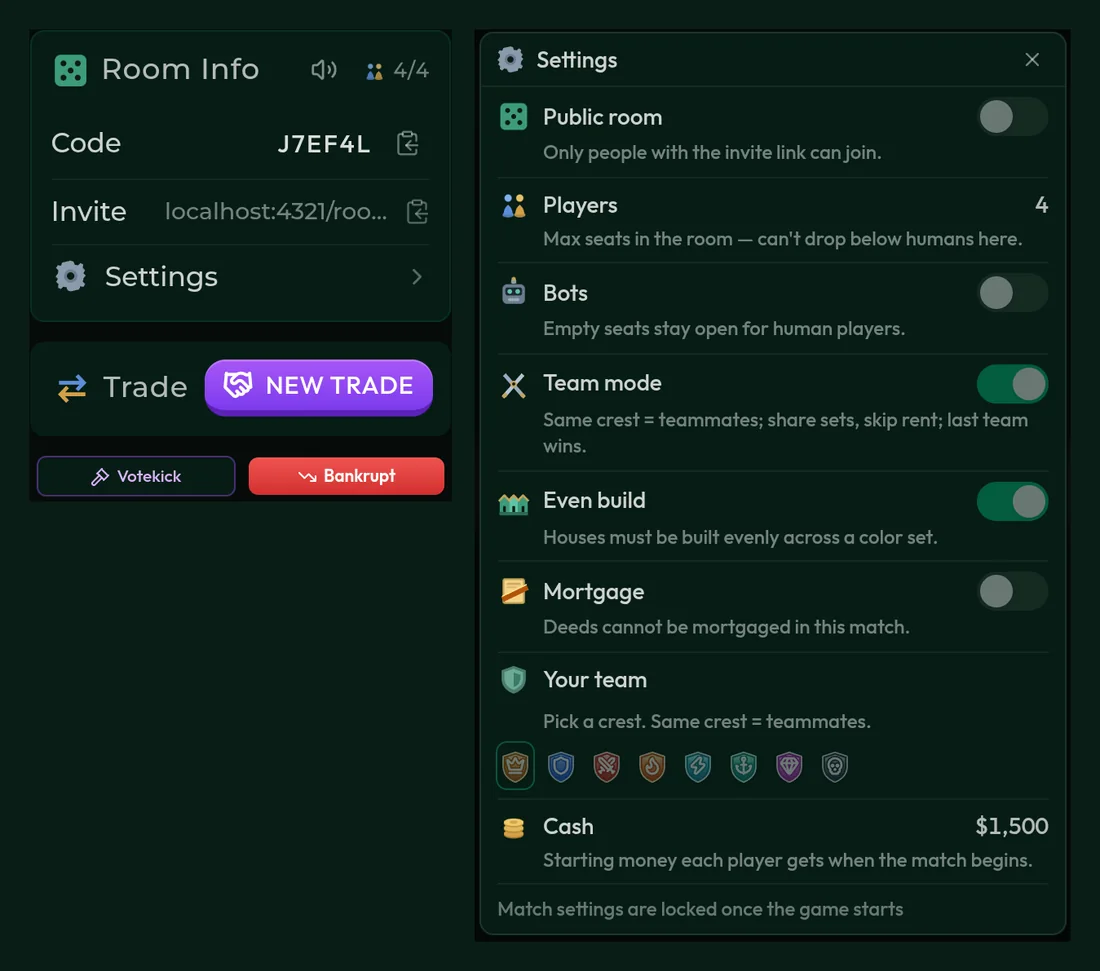This screenshot has height=971, width=1100.
Task: Click the Even build houses icon
Action: point(514,503)
